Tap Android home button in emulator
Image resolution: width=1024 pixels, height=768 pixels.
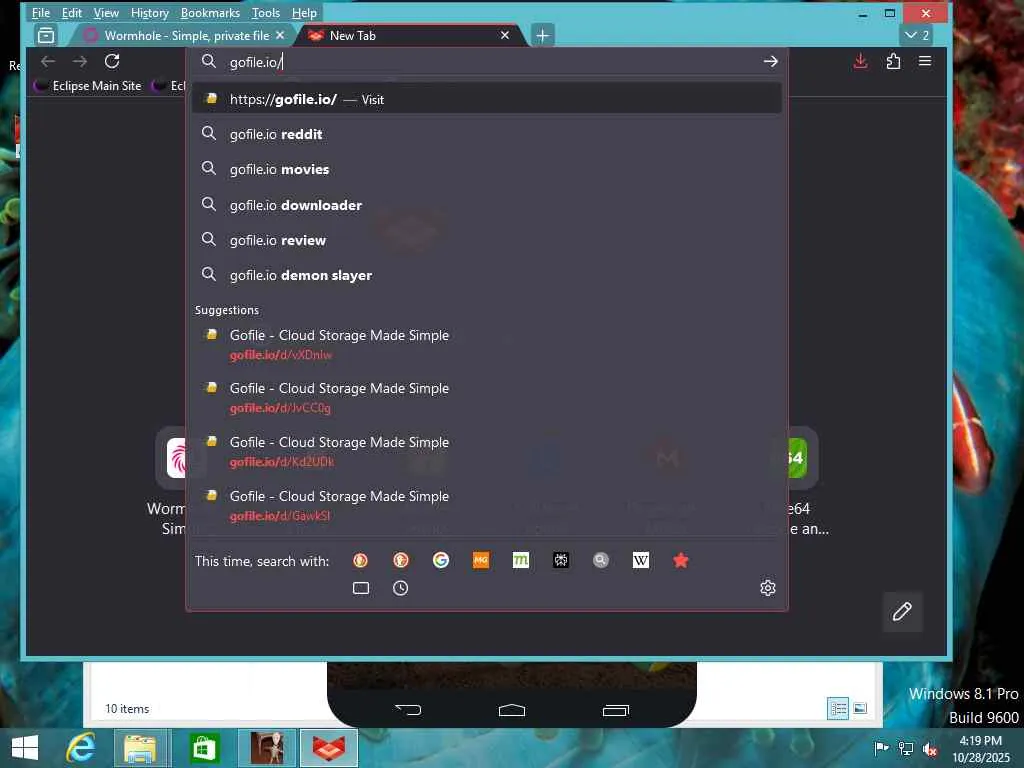click(x=512, y=710)
